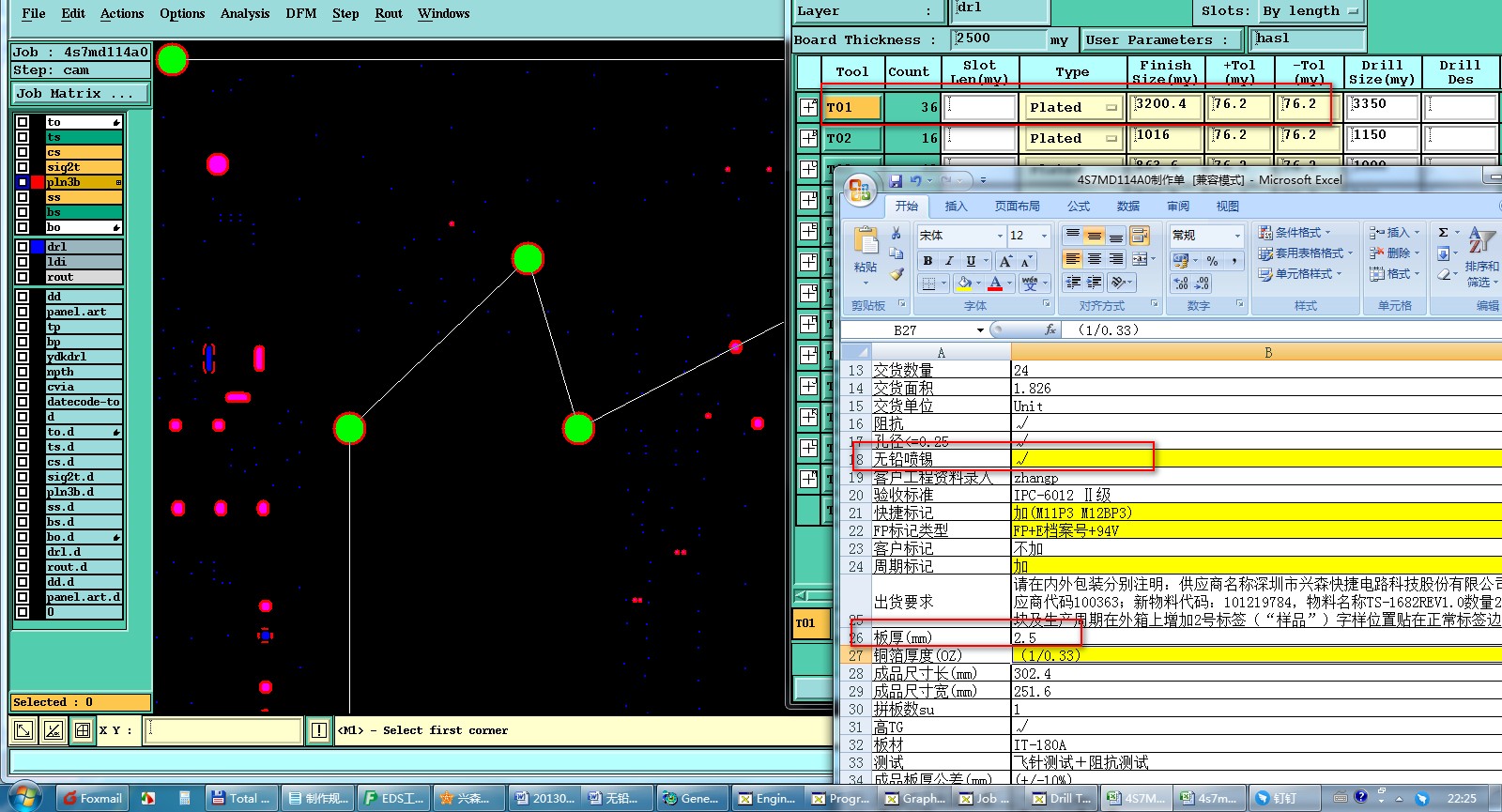Click the snap/grid icon next to X Y
The image size is (1502, 812).
83,729
